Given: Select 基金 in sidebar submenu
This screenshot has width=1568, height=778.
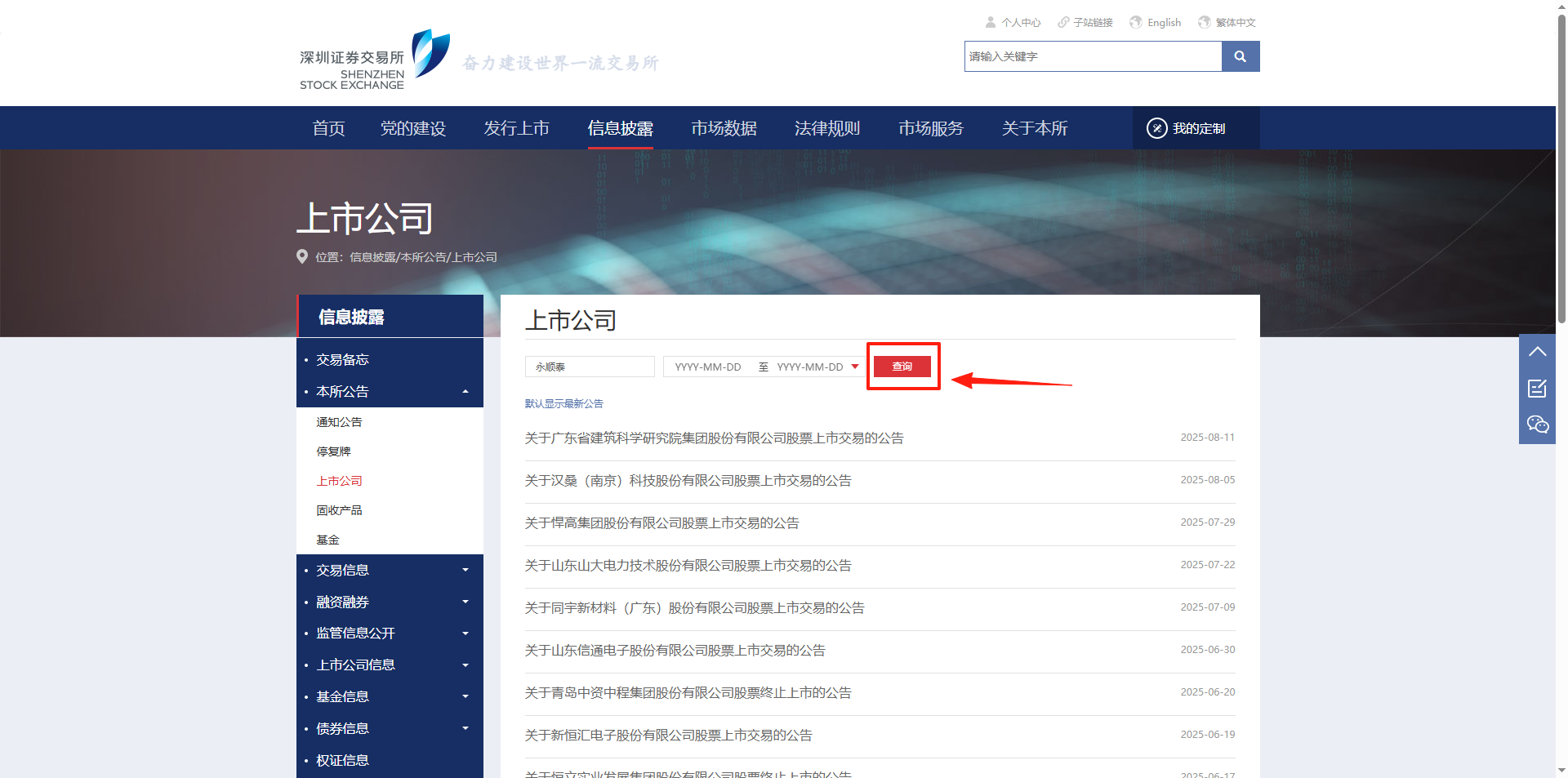Looking at the screenshot, I should (327, 540).
